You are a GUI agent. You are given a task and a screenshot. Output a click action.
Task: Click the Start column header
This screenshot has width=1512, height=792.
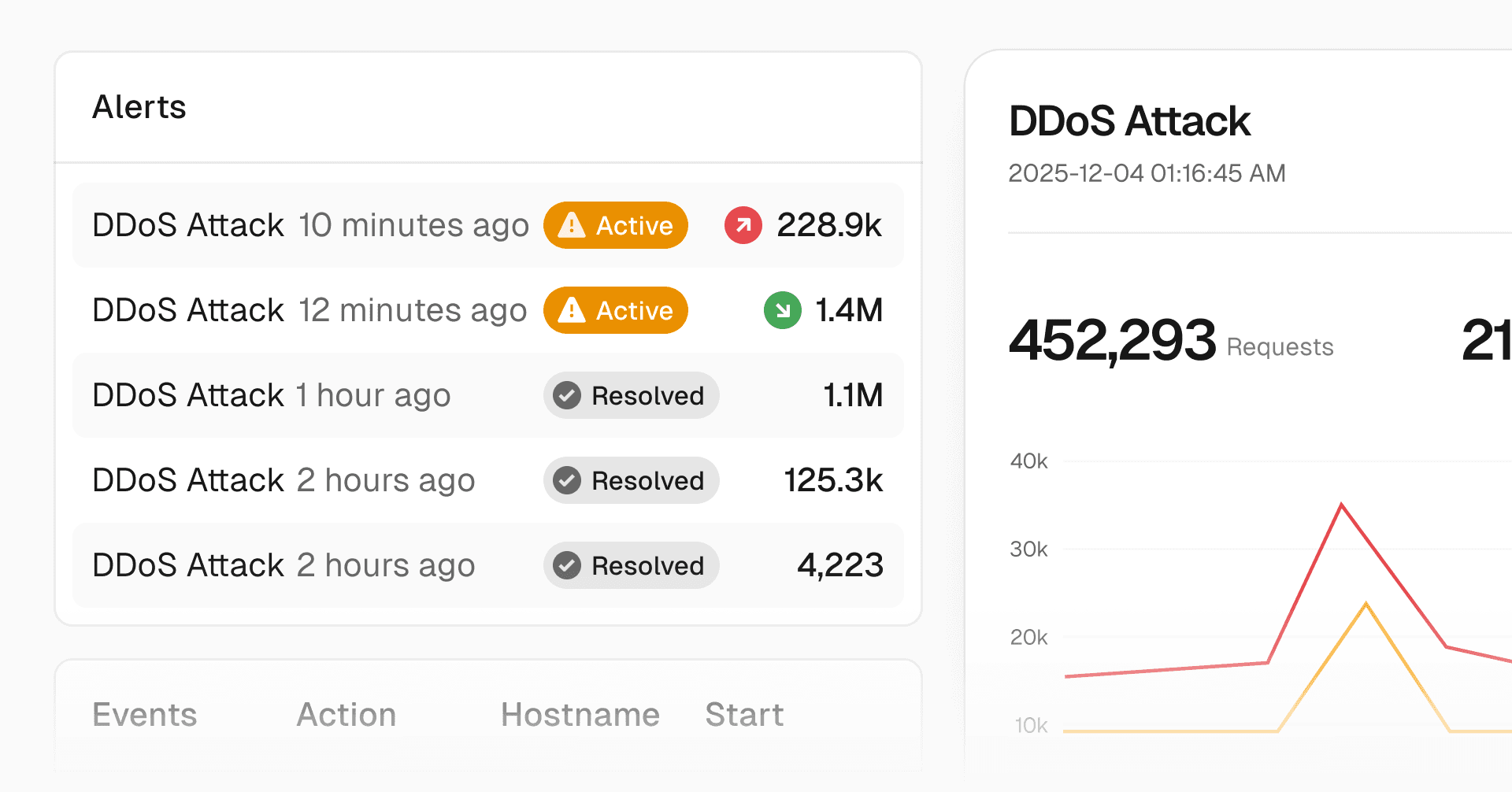(x=743, y=715)
